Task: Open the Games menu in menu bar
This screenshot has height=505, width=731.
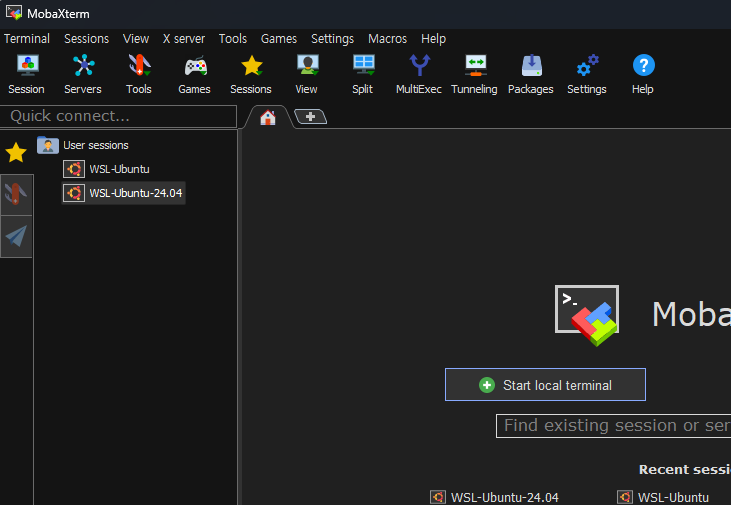Action: 279,39
